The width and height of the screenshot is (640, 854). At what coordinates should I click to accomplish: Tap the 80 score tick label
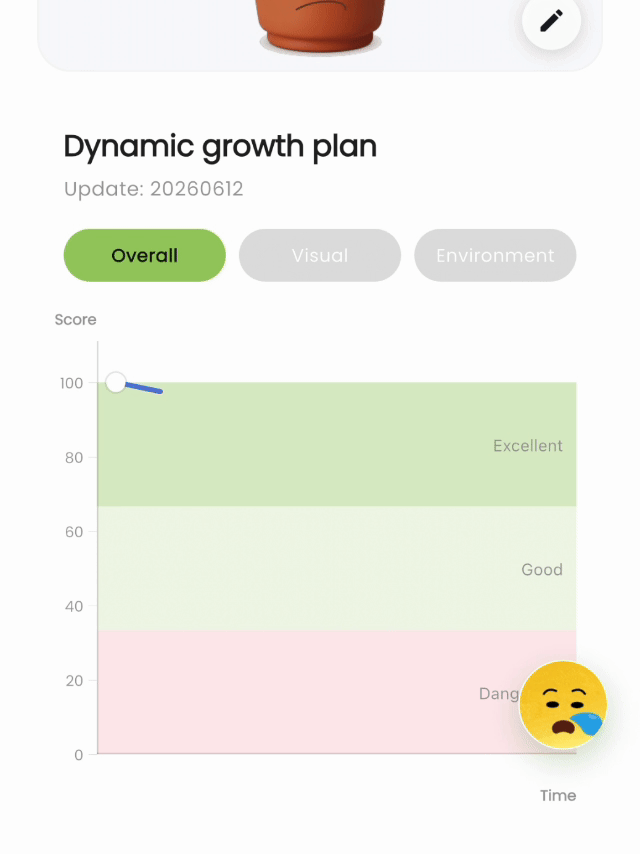[74, 458]
